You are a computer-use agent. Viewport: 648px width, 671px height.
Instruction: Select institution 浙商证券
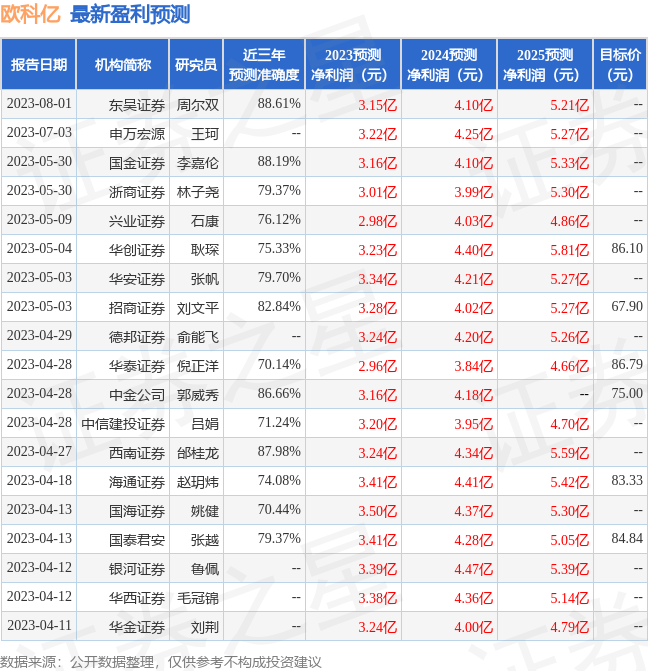[137, 193]
